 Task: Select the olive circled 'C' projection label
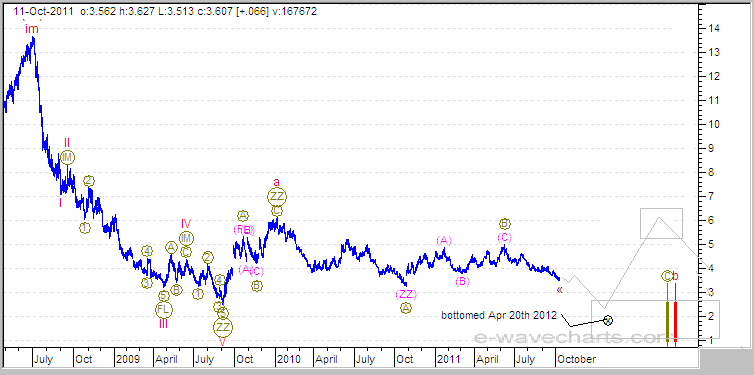click(666, 276)
